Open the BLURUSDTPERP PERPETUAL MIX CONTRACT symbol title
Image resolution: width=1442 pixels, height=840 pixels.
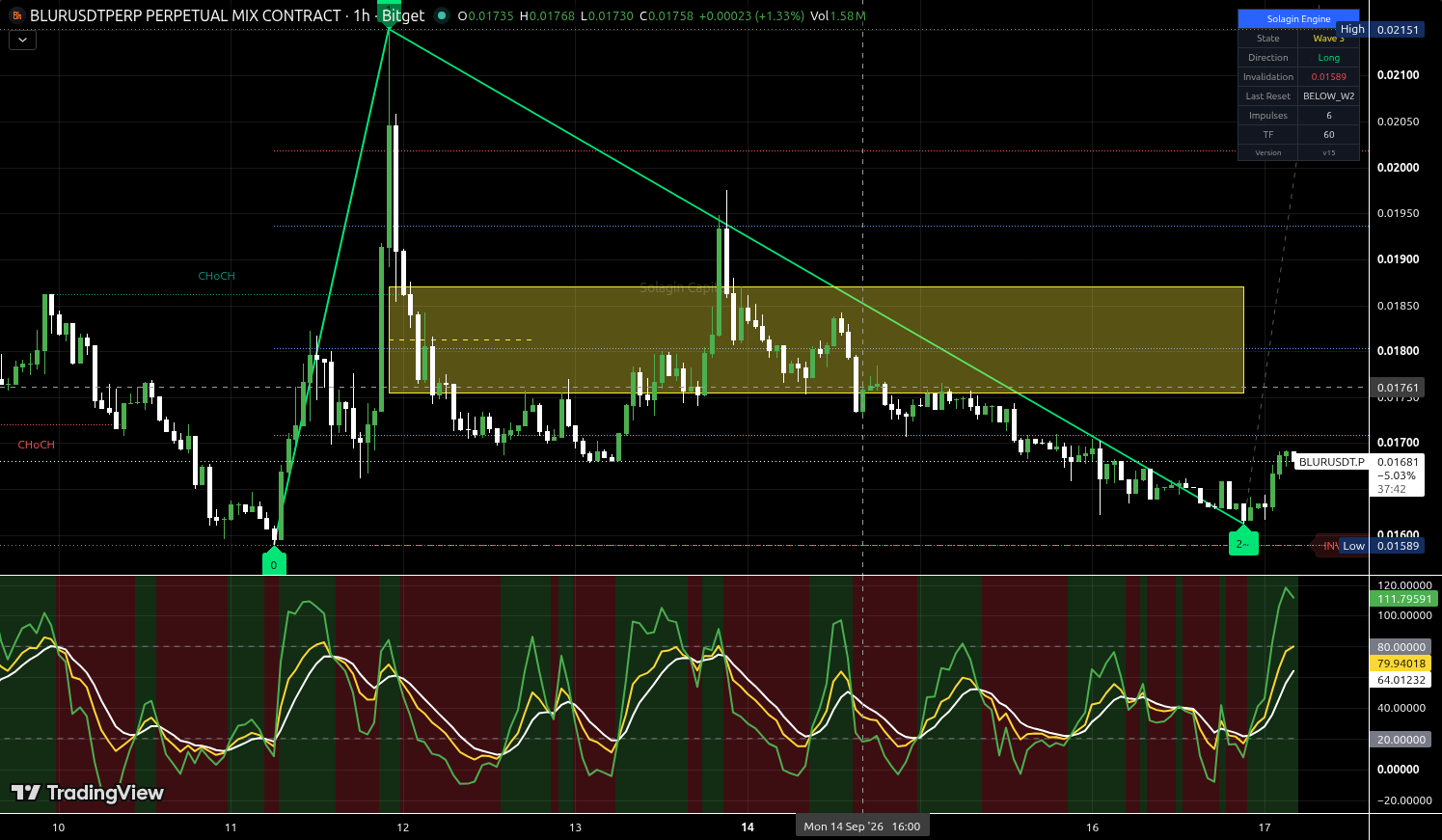[x=185, y=15]
